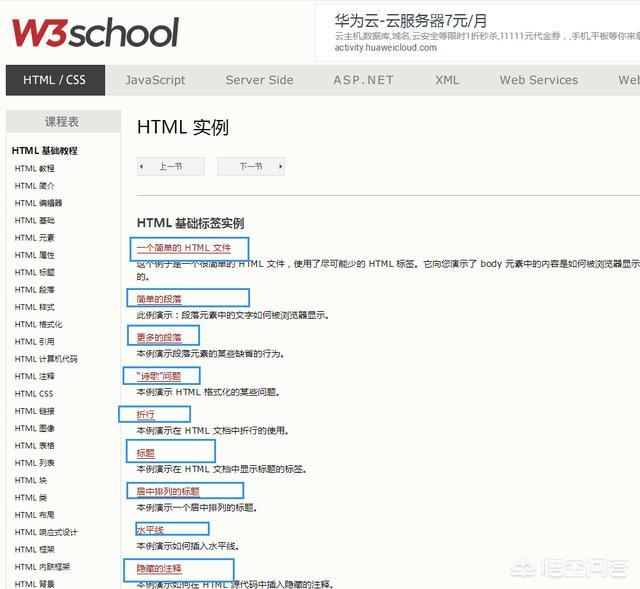This screenshot has width=640, height=589.
Task: Go to next section 下一节
Action: tap(250, 167)
